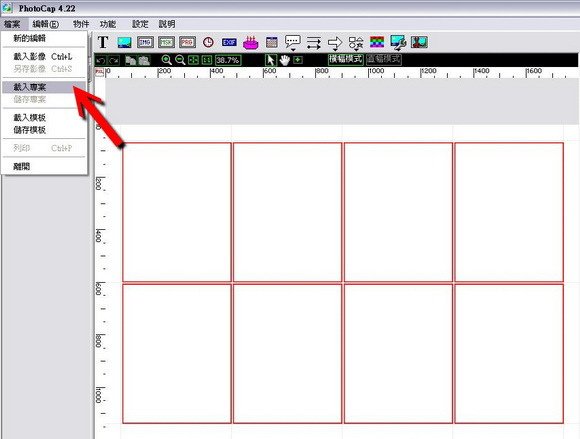Click the zoom out magnifier icon
This screenshot has width=580, height=439.
[x=180, y=60]
